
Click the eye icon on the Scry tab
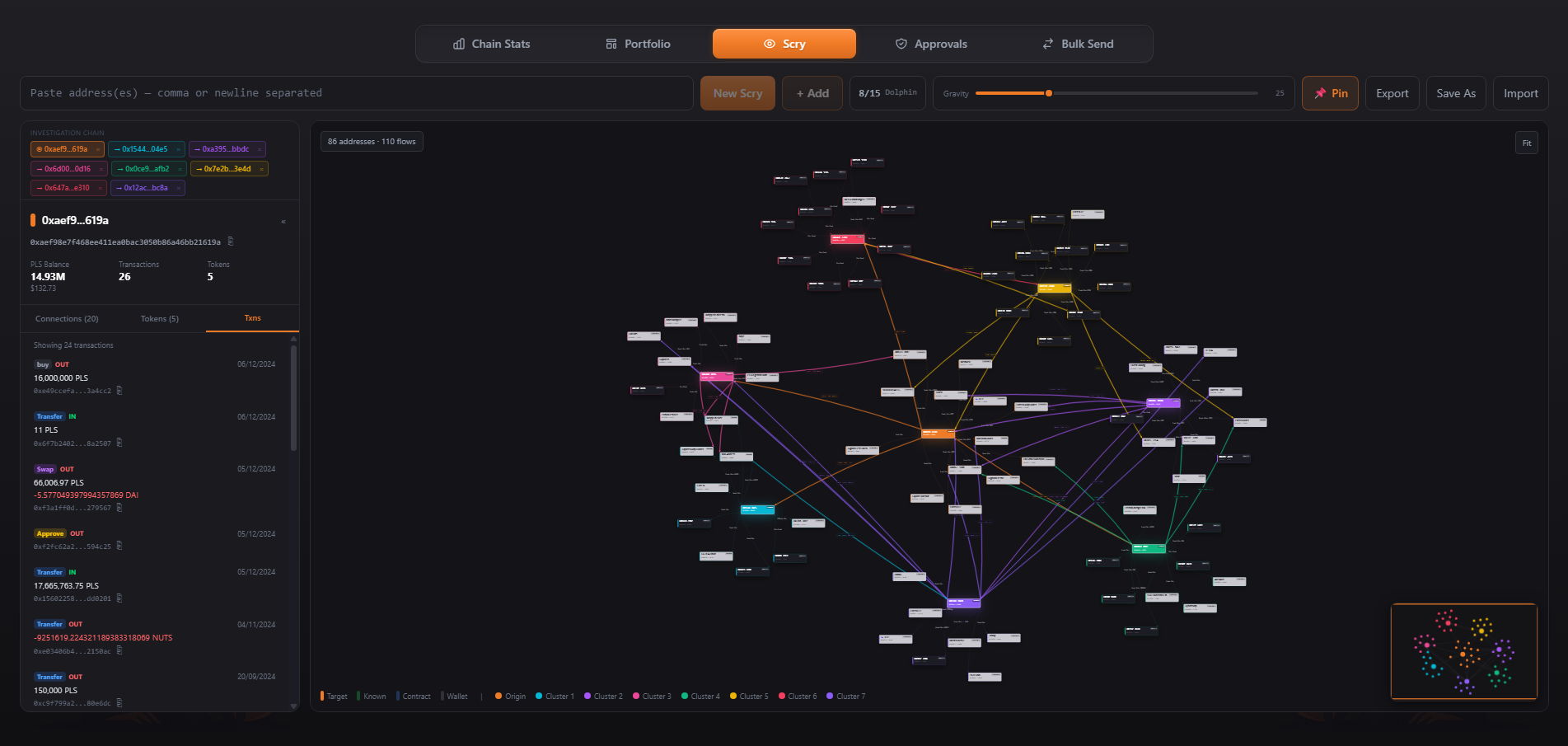tap(770, 44)
